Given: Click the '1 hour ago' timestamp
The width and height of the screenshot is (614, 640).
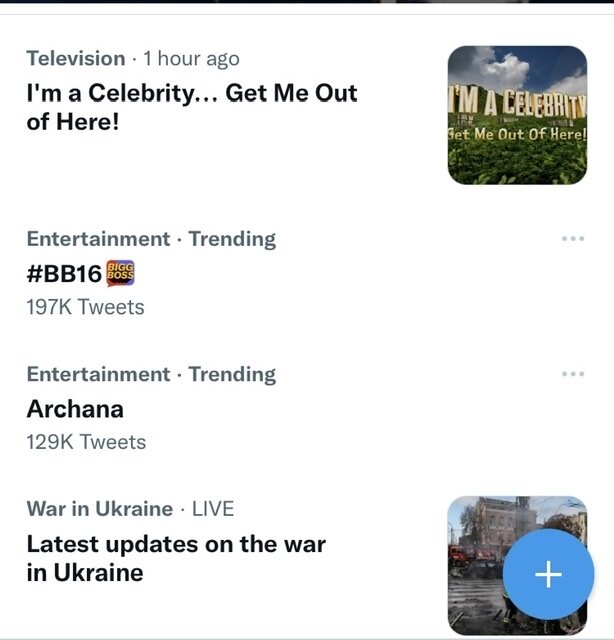Looking at the screenshot, I should click(191, 59).
